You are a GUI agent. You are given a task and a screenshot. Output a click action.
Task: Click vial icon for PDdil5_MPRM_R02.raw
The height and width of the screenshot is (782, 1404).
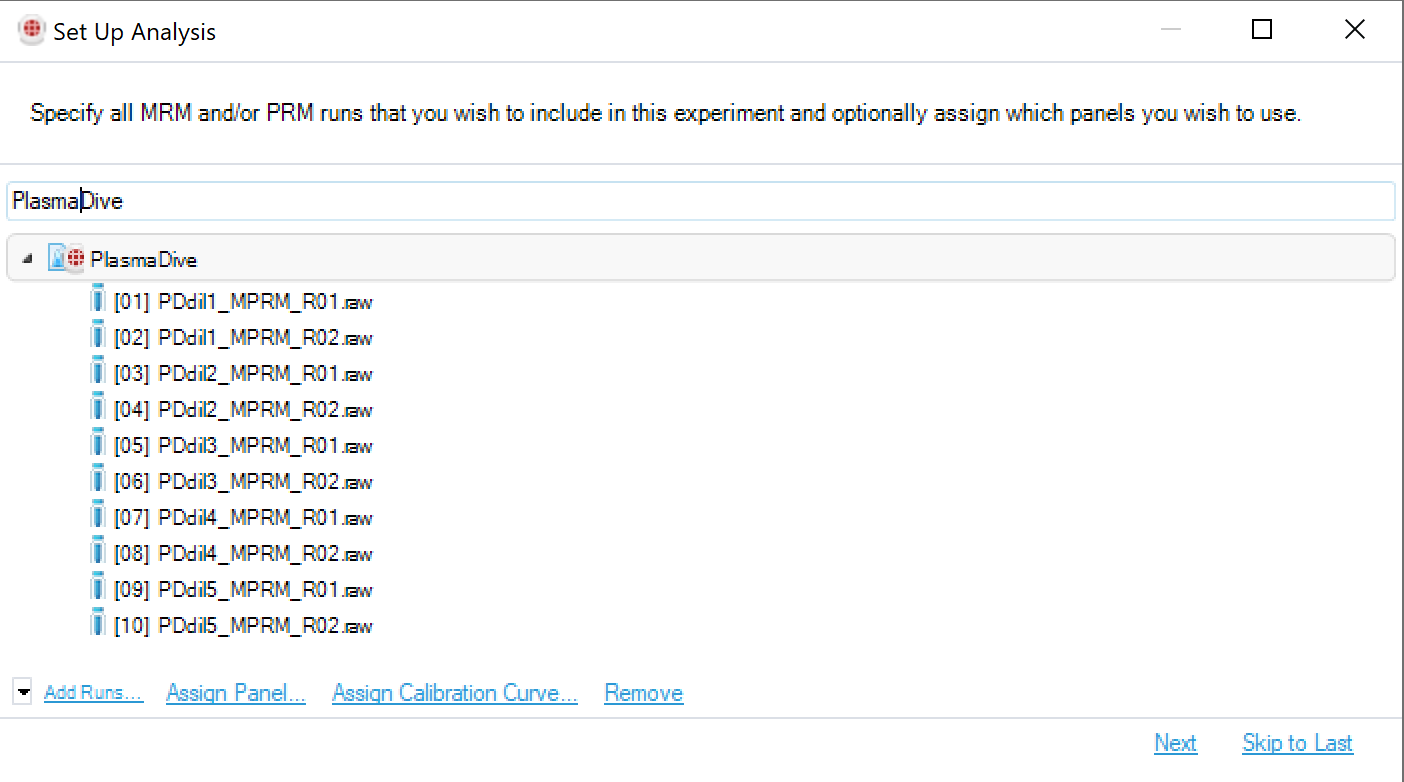(x=98, y=623)
